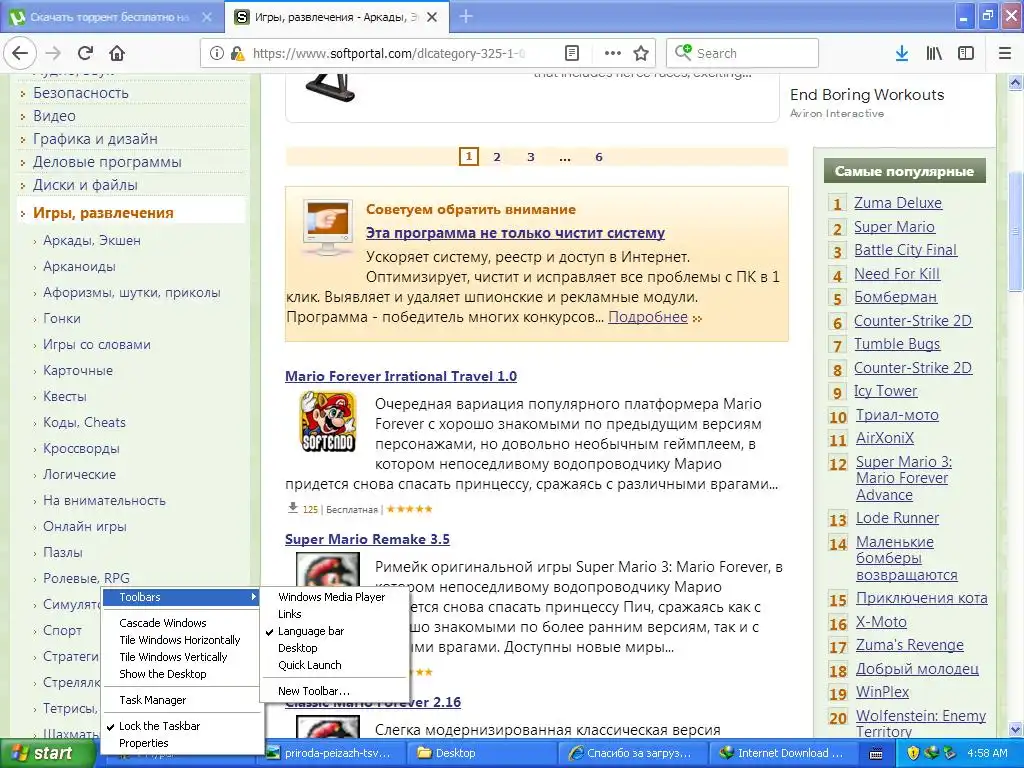Open Lode Runner popular link
Viewport: 1024px width, 768px height.
[x=897, y=518]
